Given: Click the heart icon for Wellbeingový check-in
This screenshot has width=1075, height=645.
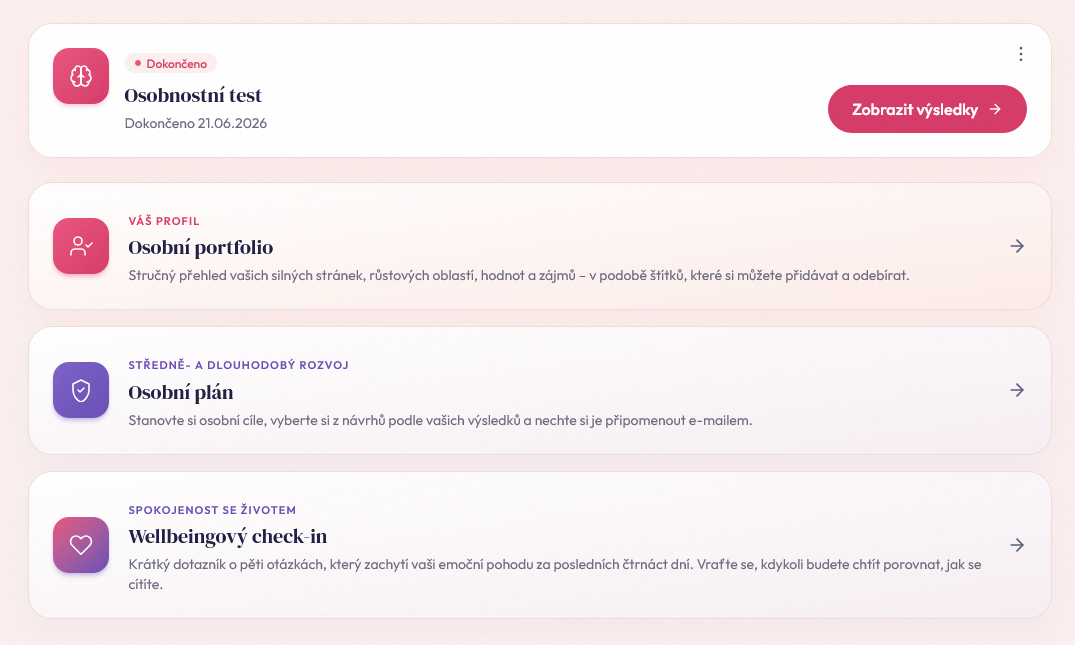Looking at the screenshot, I should 81,545.
